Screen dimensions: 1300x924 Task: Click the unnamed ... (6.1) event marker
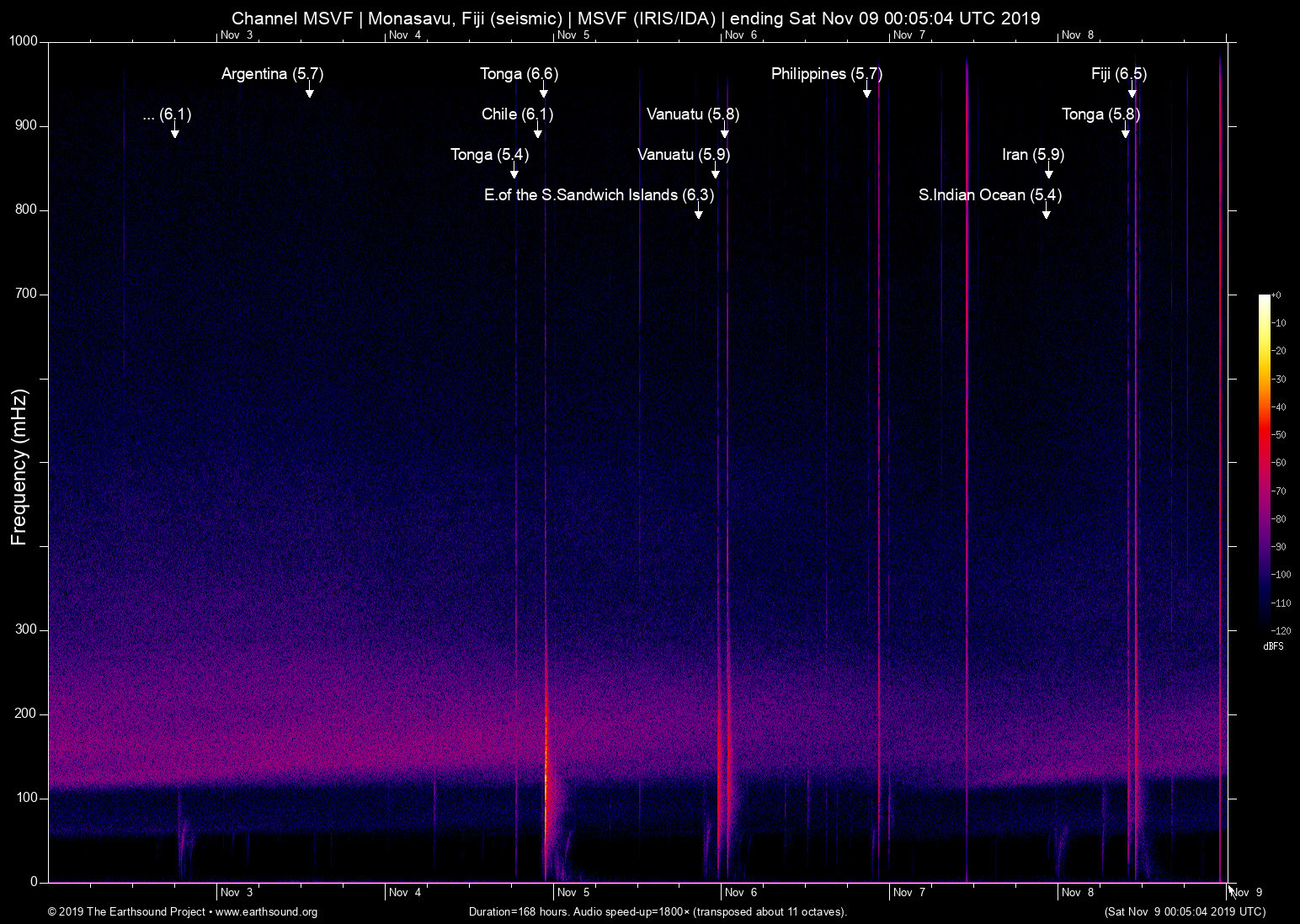[x=166, y=116]
